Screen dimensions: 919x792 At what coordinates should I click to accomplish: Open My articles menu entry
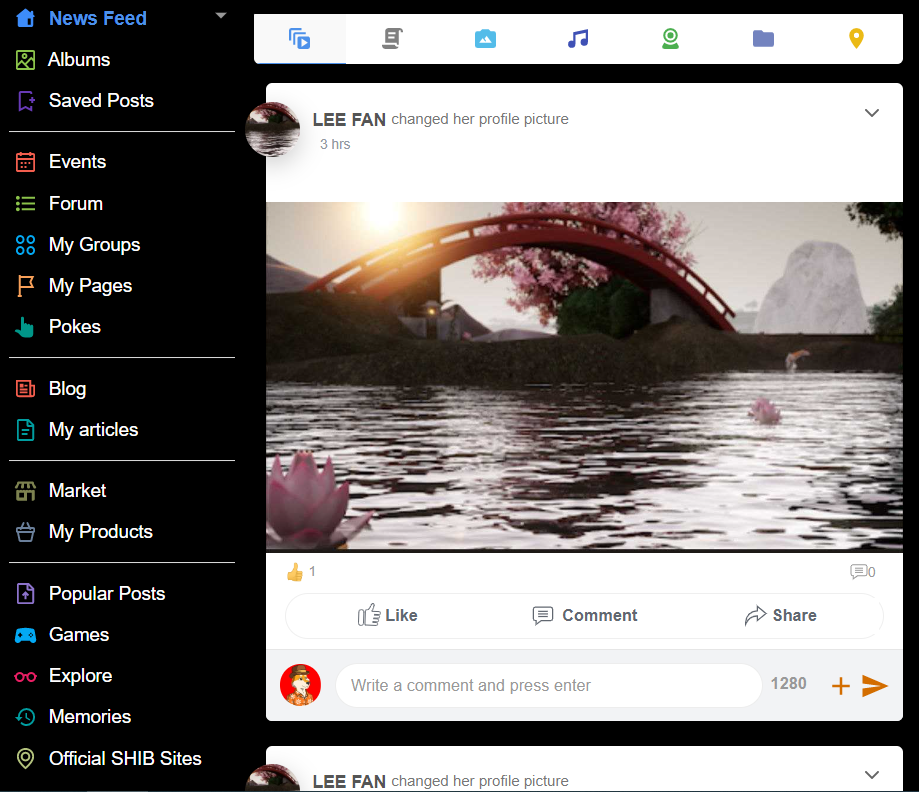94,430
